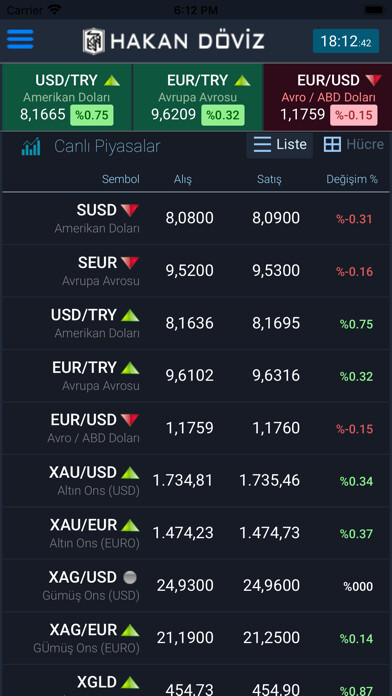This screenshot has height=696, width=392.
Task: Tap the green arrow beside XAG/EUR
Action: click(130, 630)
